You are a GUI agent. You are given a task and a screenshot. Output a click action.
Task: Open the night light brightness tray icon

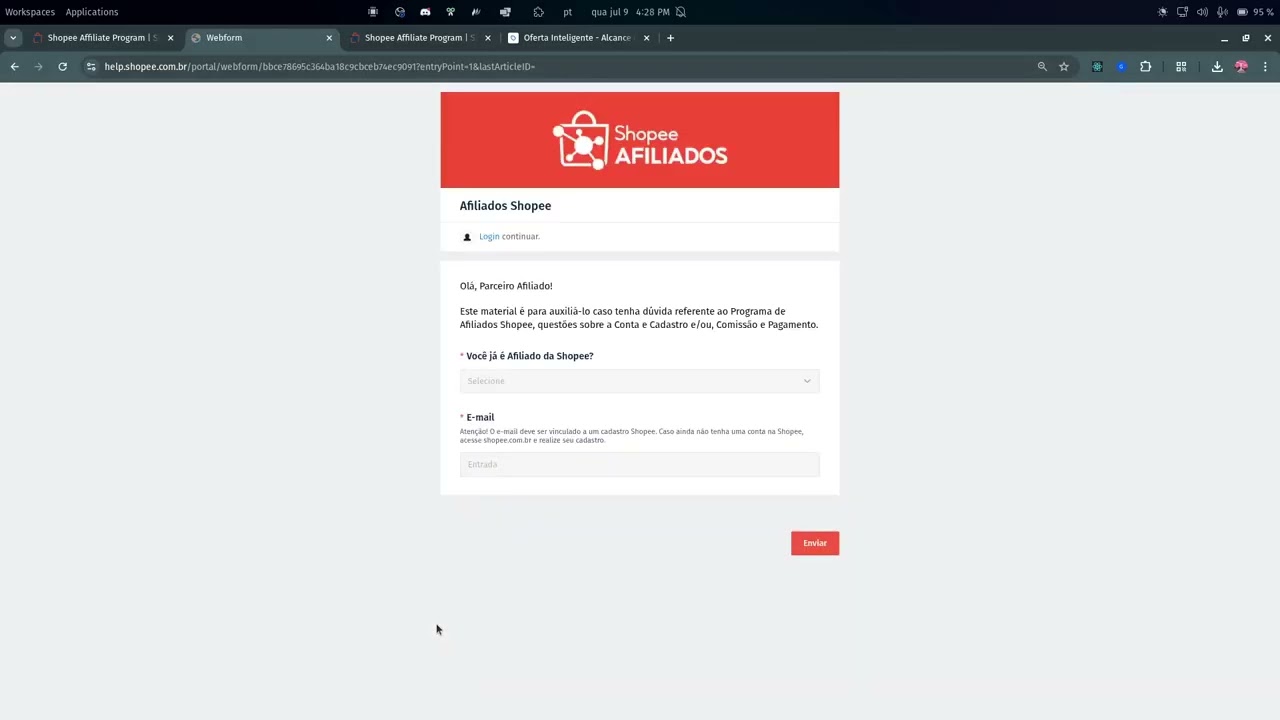(x=1162, y=12)
